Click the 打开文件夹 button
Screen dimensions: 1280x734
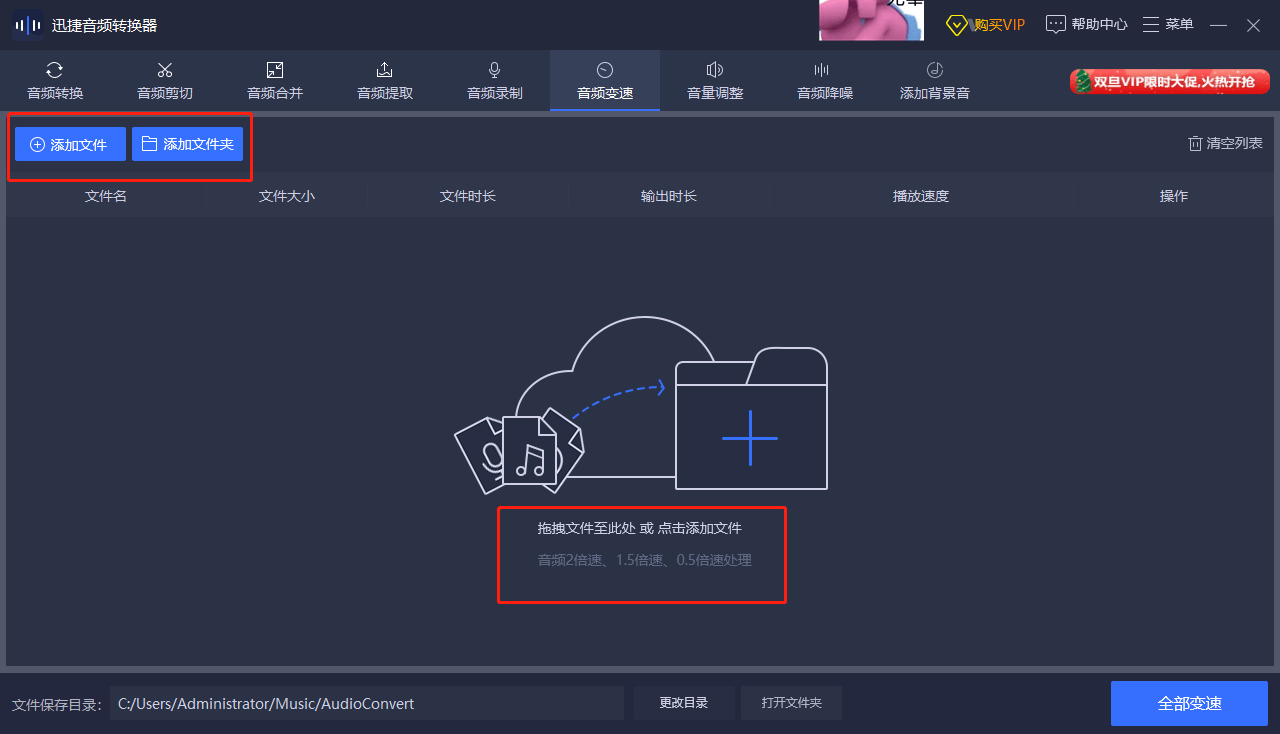[791, 703]
